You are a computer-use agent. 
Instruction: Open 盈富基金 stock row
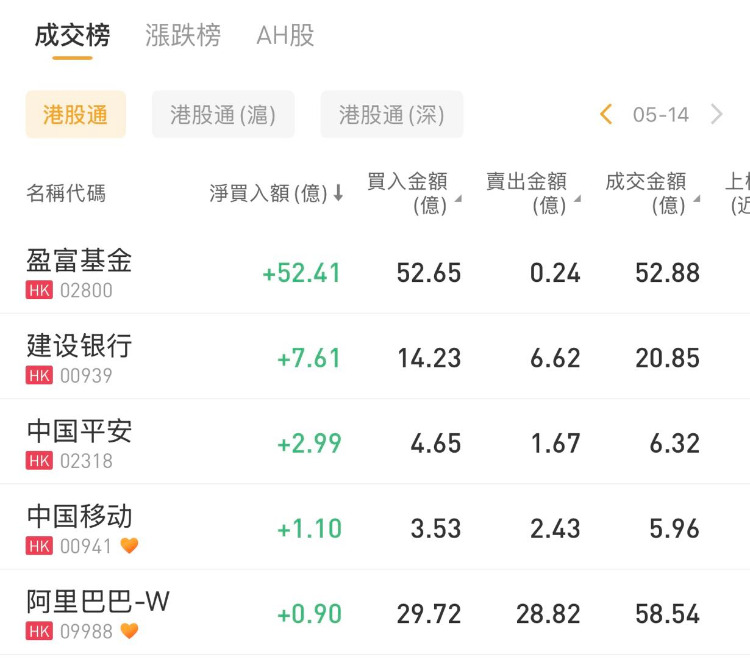click(375, 273)
